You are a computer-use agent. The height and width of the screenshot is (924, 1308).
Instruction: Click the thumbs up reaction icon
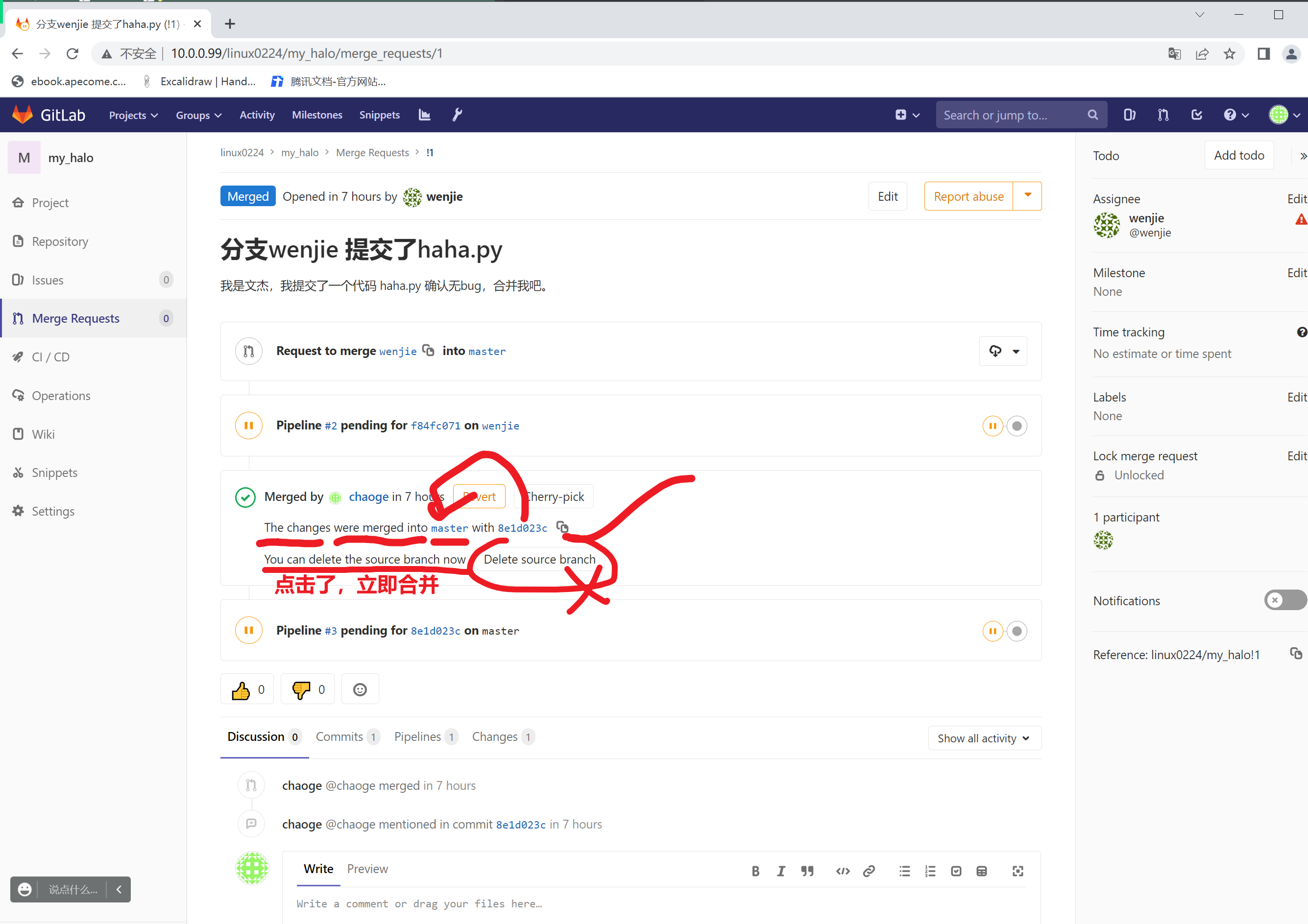pos(241,690)
